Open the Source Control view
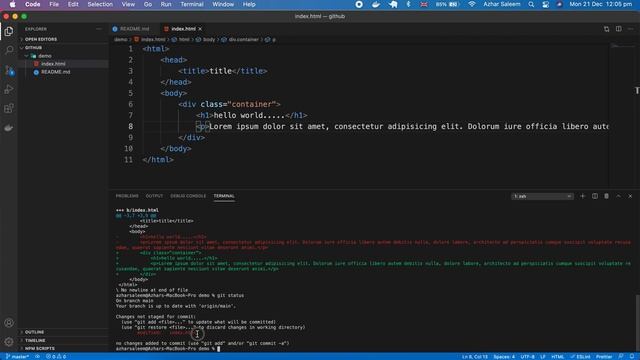This screenshot has height=360, width=640. [9, 70]
